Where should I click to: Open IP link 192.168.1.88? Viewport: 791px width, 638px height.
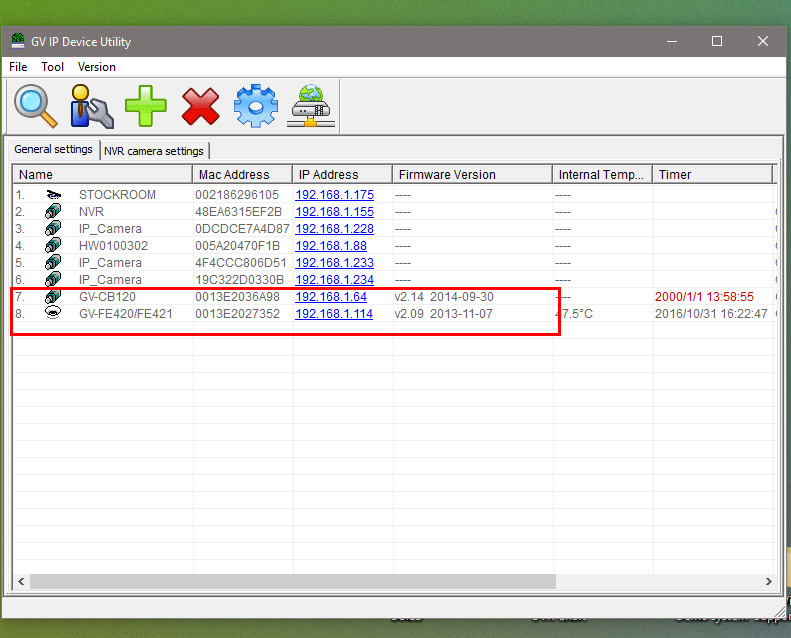tap(331, 246)
